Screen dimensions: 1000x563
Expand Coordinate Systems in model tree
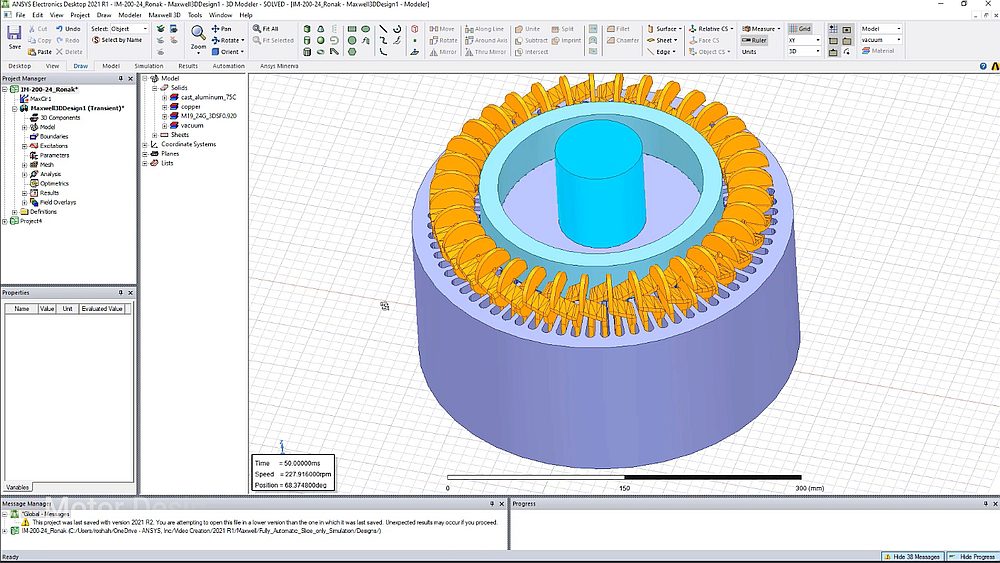tap(145, 145)
